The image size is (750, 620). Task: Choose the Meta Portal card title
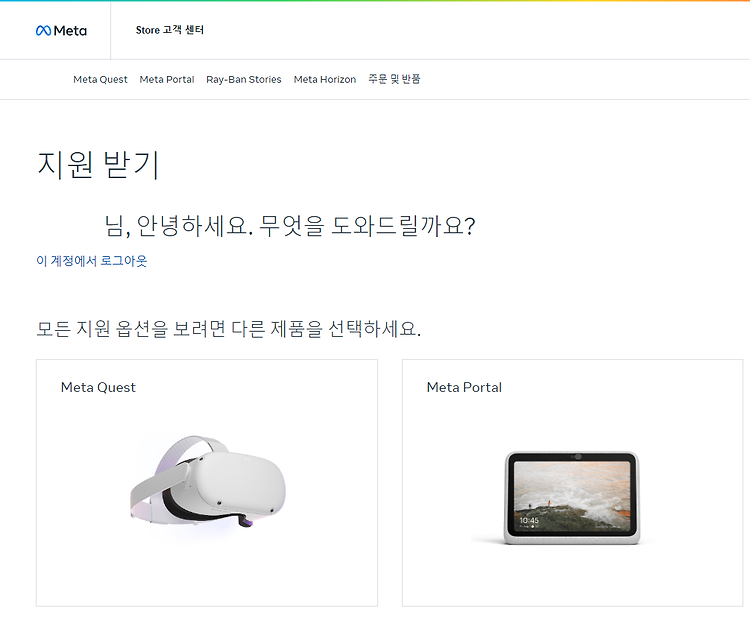point(464,387)
